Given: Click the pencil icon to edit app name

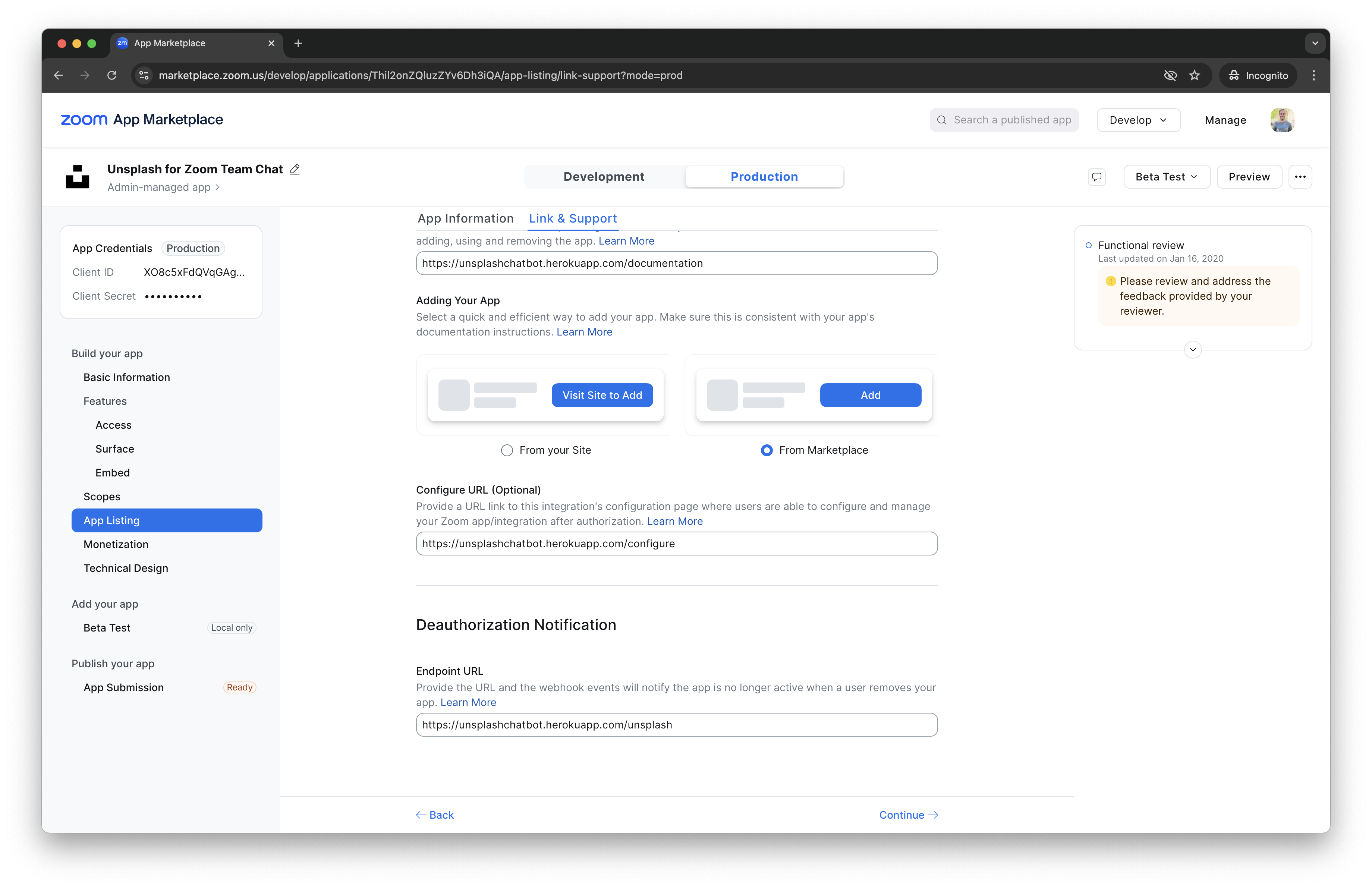Looking at the screenshot, I should [x=295, y=169].
